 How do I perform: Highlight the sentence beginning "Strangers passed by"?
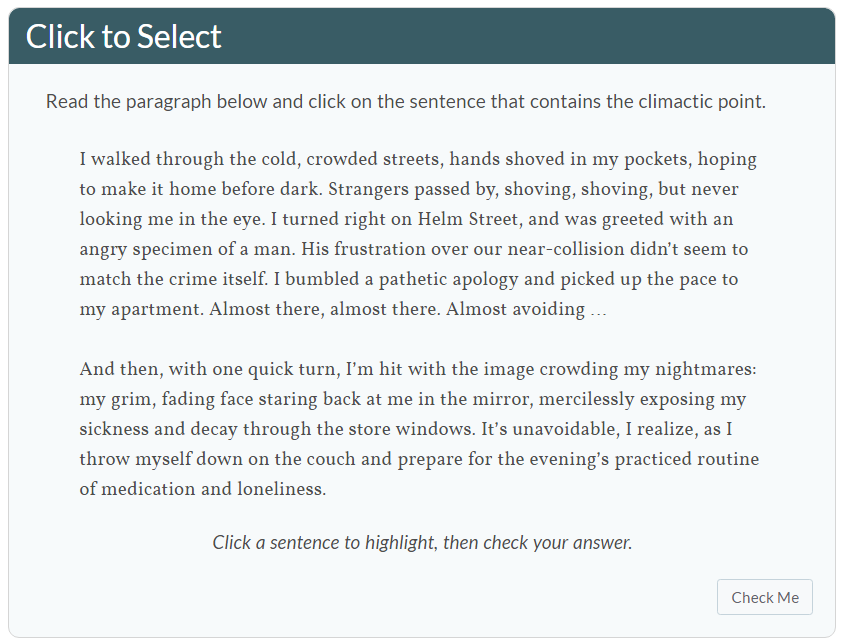[x=500, y=190]
